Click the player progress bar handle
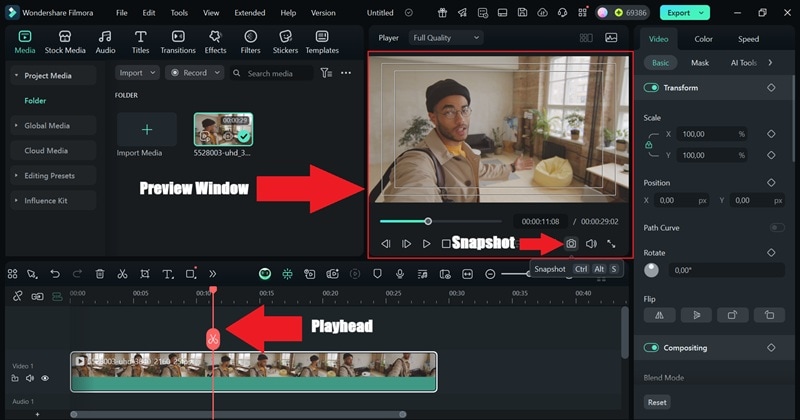 [428, 221]
